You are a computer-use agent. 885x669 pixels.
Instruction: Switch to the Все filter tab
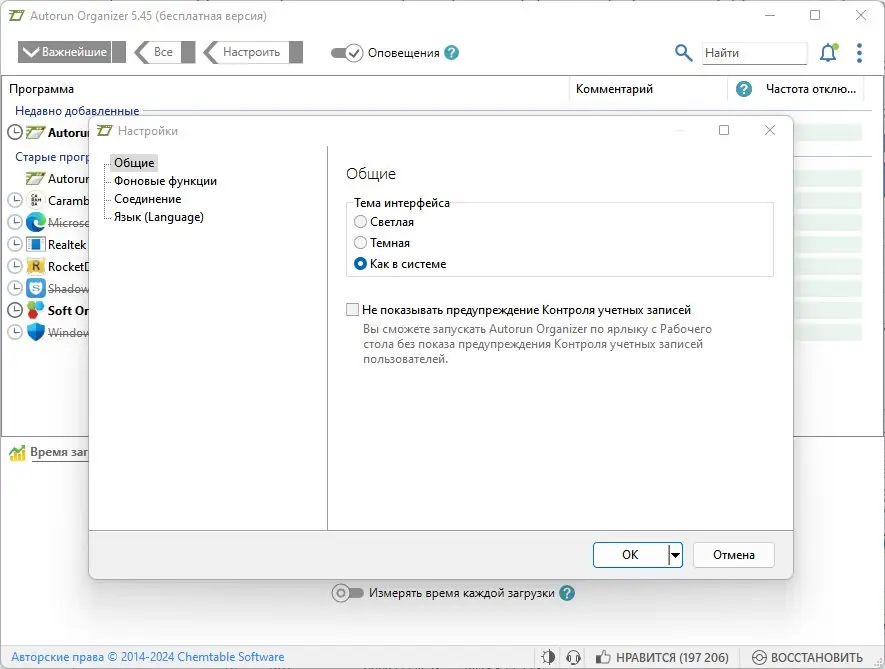pyautogui.click(x=164, y=52)
